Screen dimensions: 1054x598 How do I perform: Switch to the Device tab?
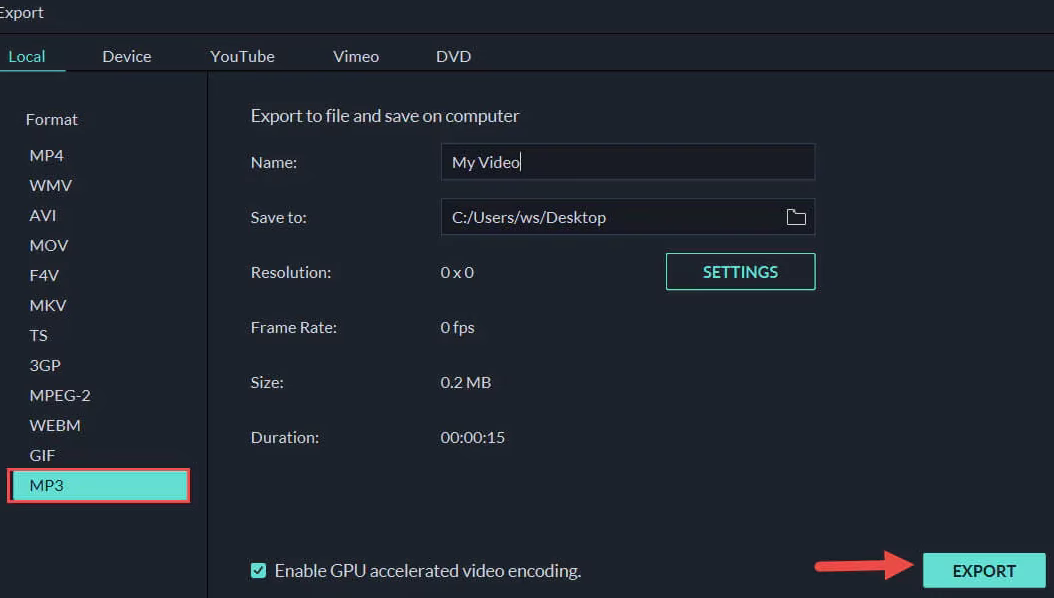(x=127, y=56)
